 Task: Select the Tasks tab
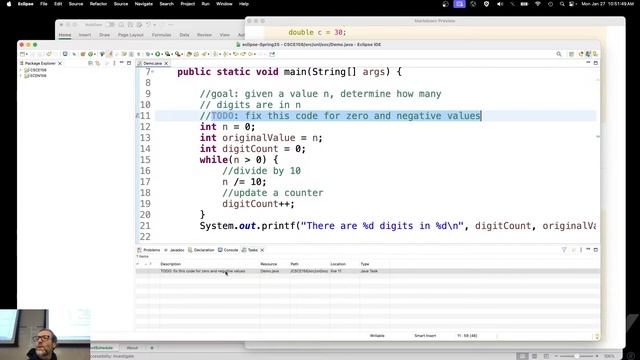tap(250, 250)
